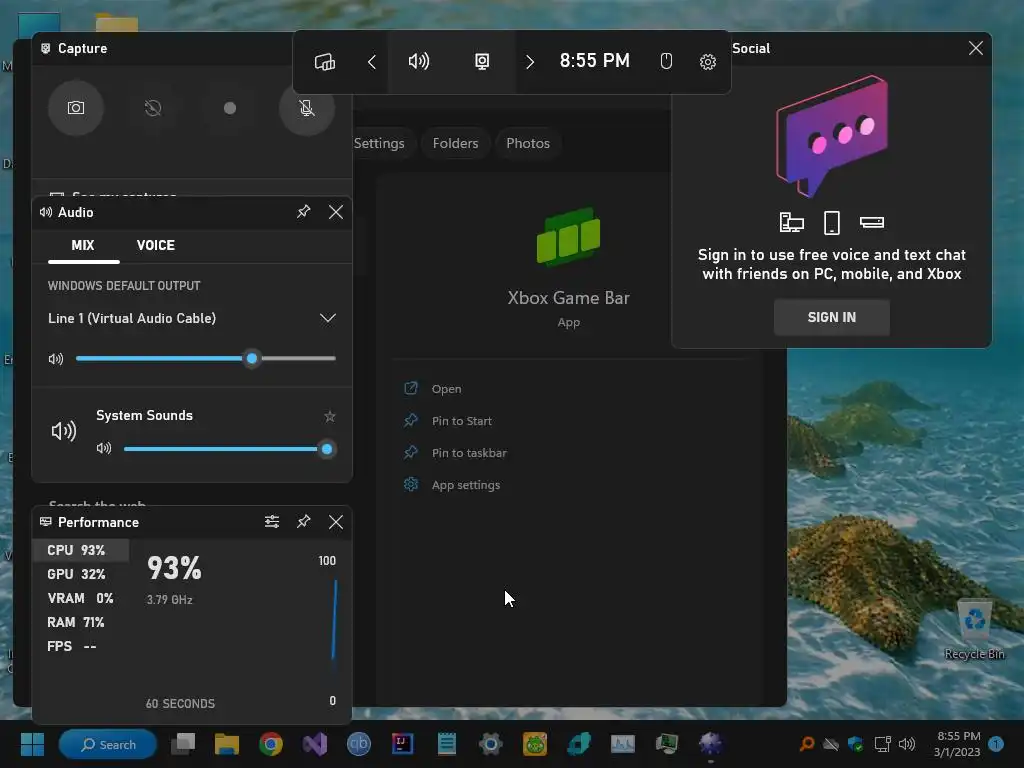
Task: Open Game Bar settings gear
Action: point(708,62)
